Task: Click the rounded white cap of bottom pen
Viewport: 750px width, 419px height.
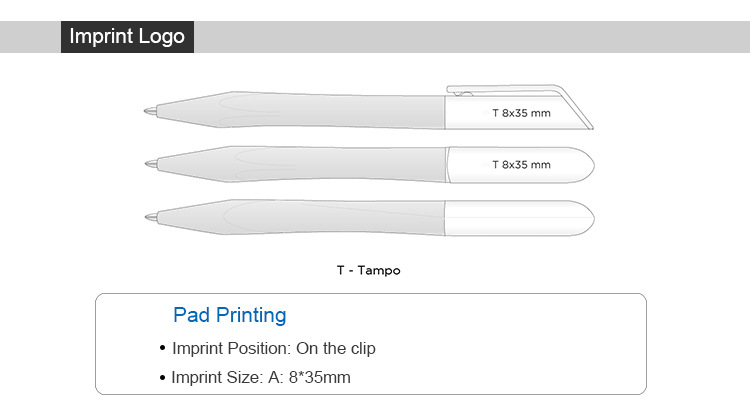Action: click(520, 218)
